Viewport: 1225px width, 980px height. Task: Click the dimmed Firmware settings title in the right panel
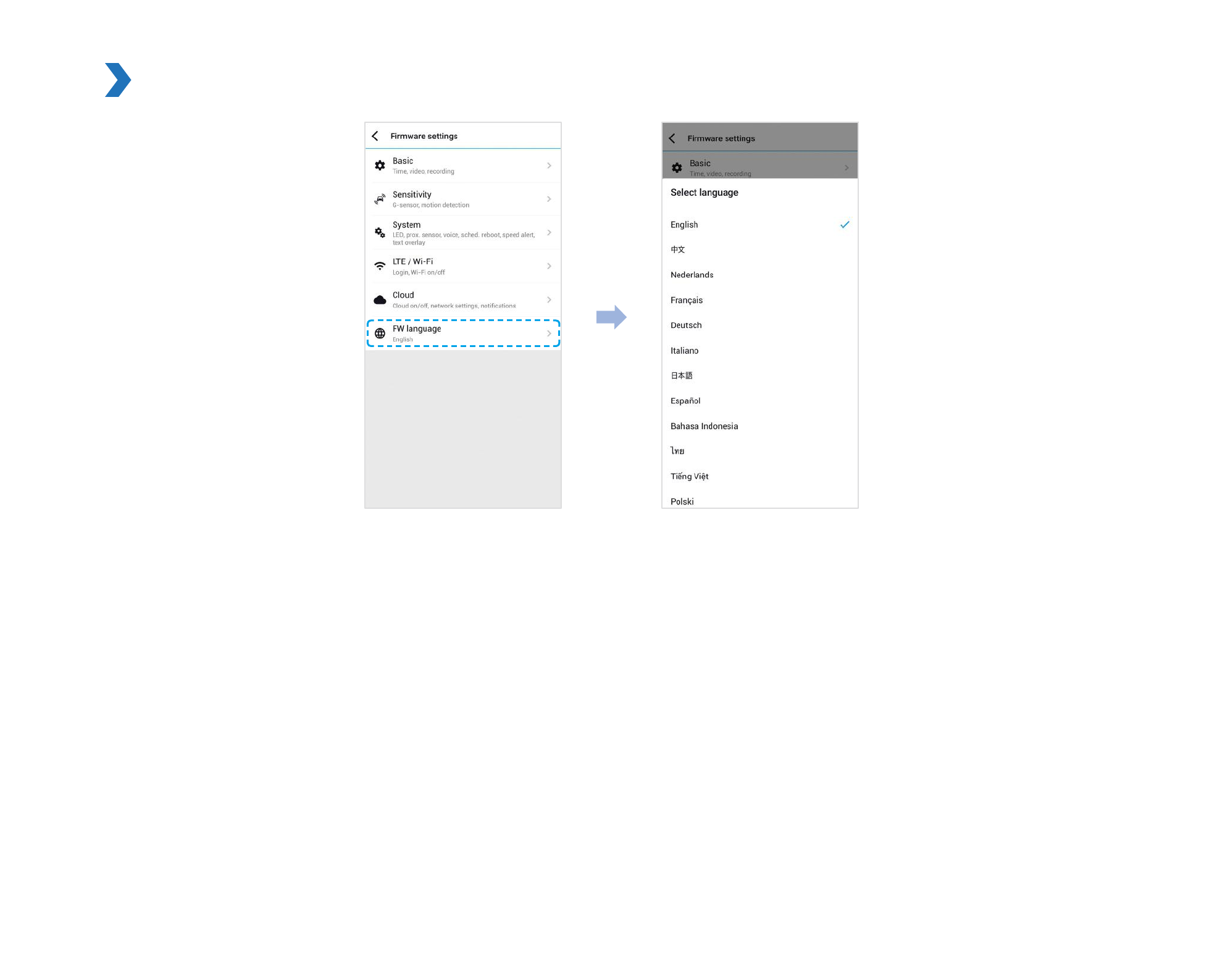coord(721,138)
